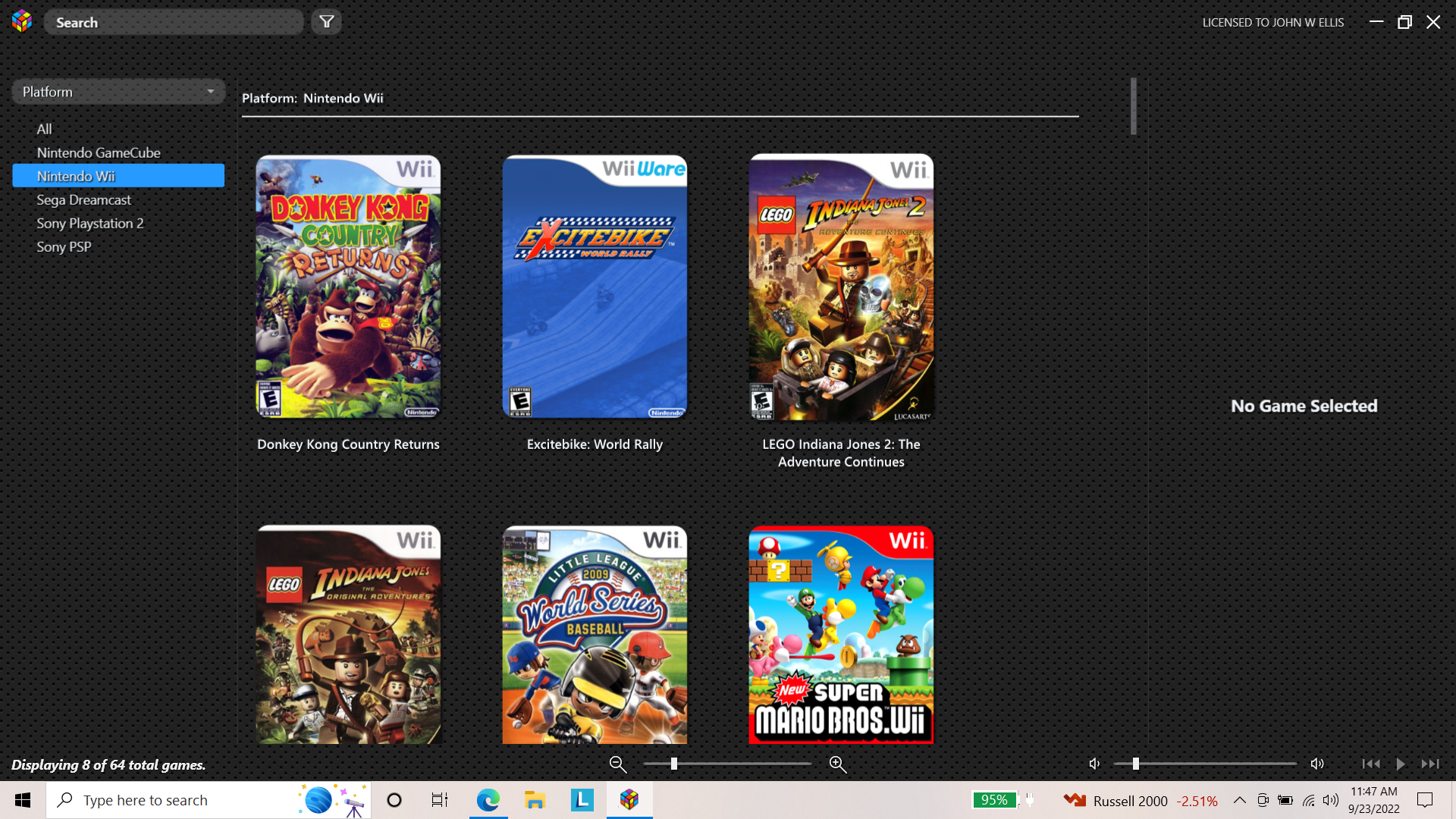Expand the Platform dropdown
This screenshot has width=1456, height=819.
pyautogui.click(x=119, y=92)
